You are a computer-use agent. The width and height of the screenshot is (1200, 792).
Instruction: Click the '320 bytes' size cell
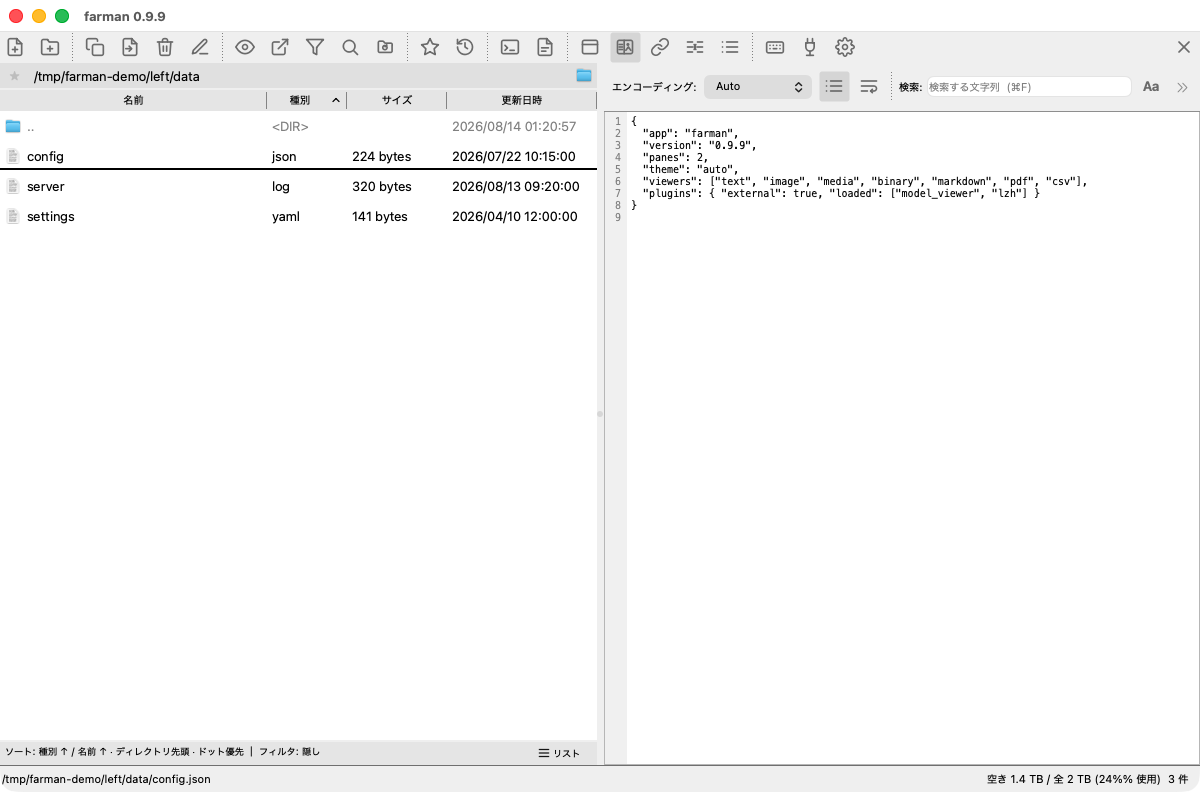pyautogui.click(x=381, y=187)
